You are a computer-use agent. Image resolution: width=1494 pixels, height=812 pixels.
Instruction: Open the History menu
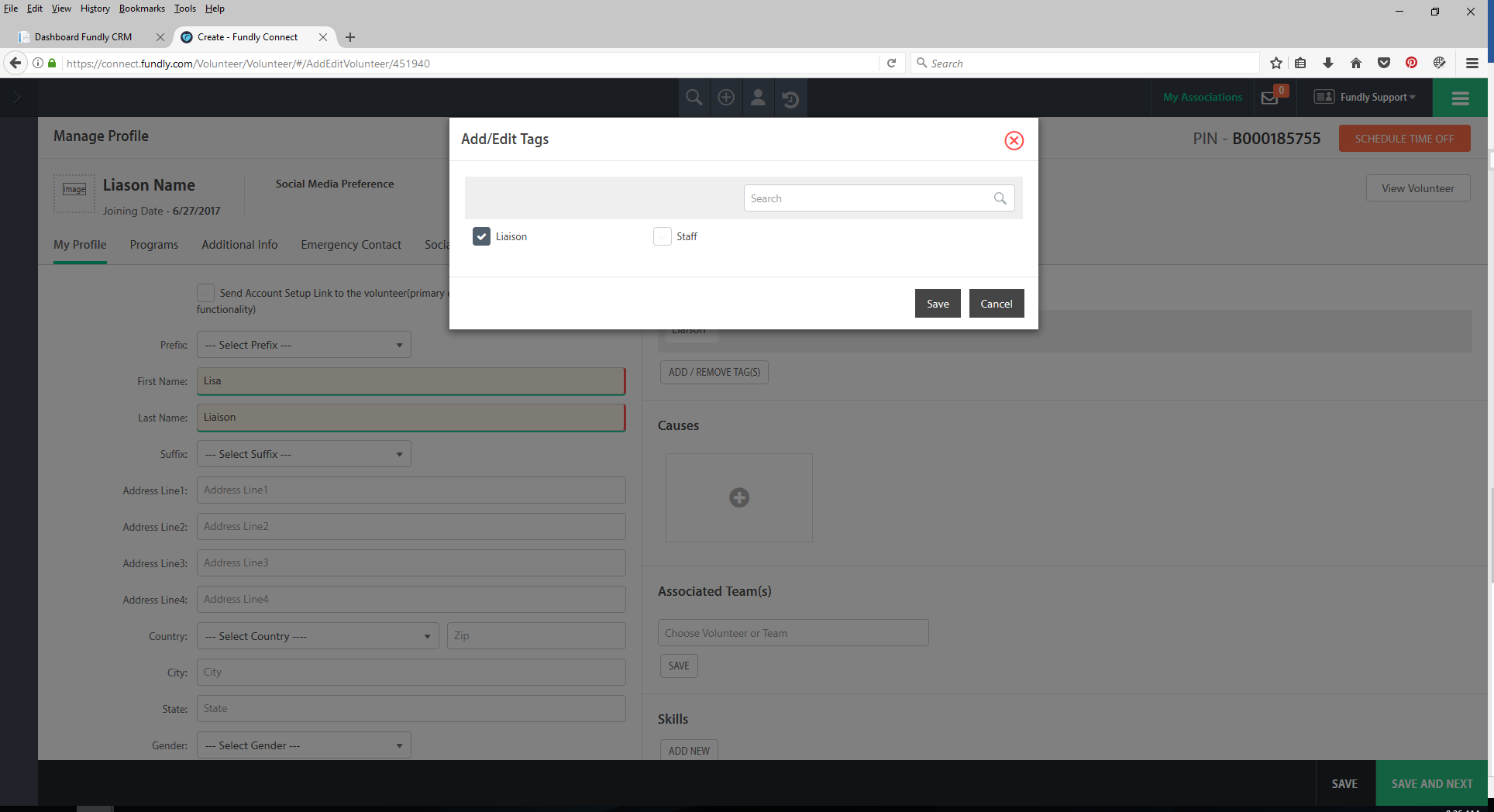(x=95, y=9)
